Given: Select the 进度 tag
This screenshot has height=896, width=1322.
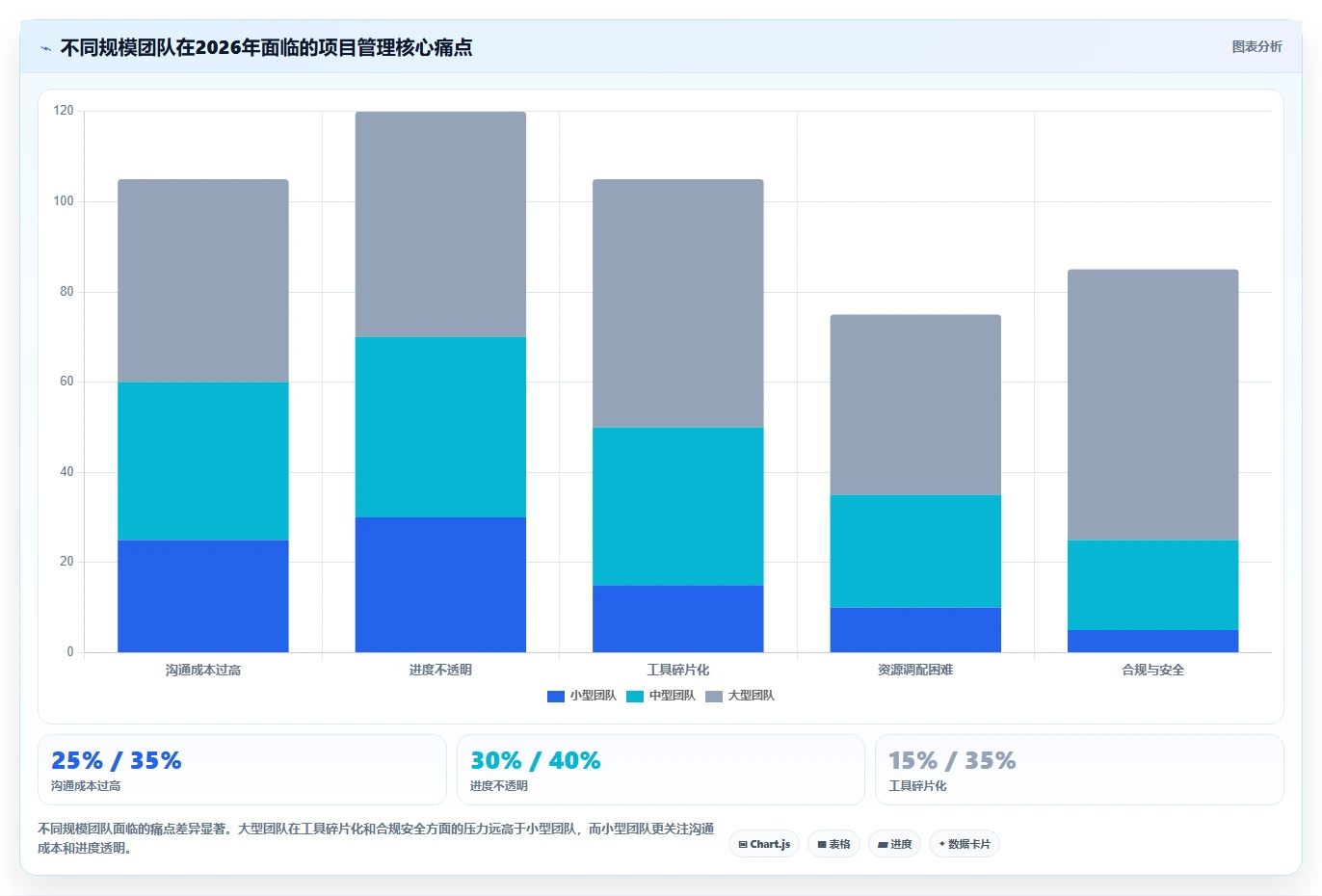Looking at the screenshot, I should [x=895, y=844].
